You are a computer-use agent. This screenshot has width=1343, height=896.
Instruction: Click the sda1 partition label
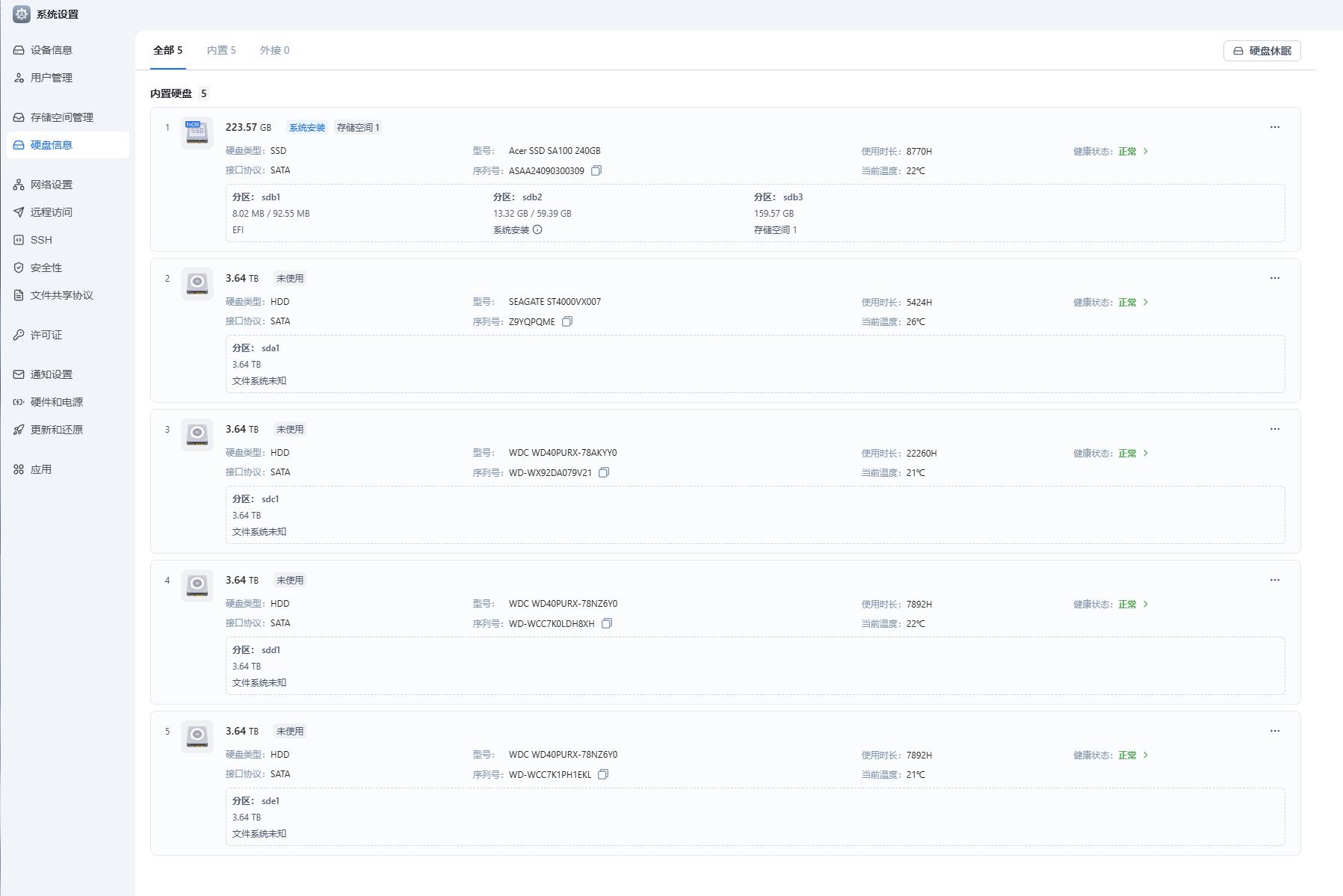coord(256,348)
